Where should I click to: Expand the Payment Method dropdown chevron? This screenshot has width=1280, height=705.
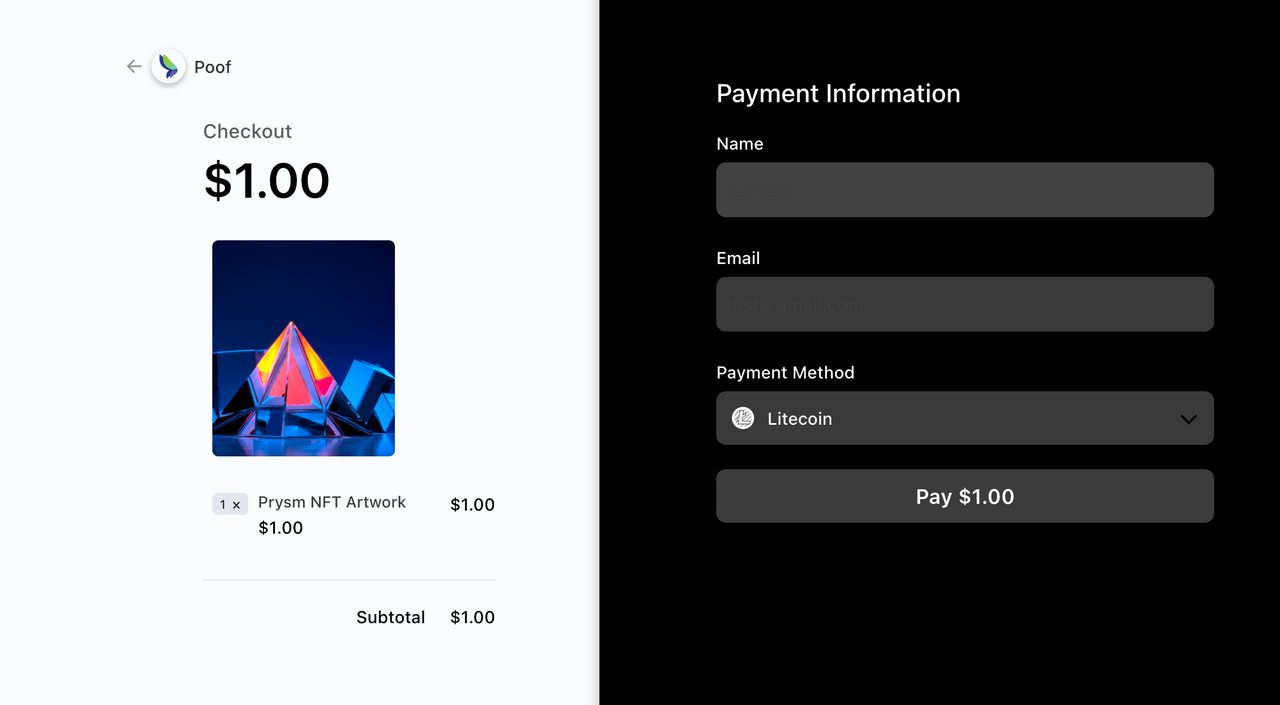click(1188, 419)
